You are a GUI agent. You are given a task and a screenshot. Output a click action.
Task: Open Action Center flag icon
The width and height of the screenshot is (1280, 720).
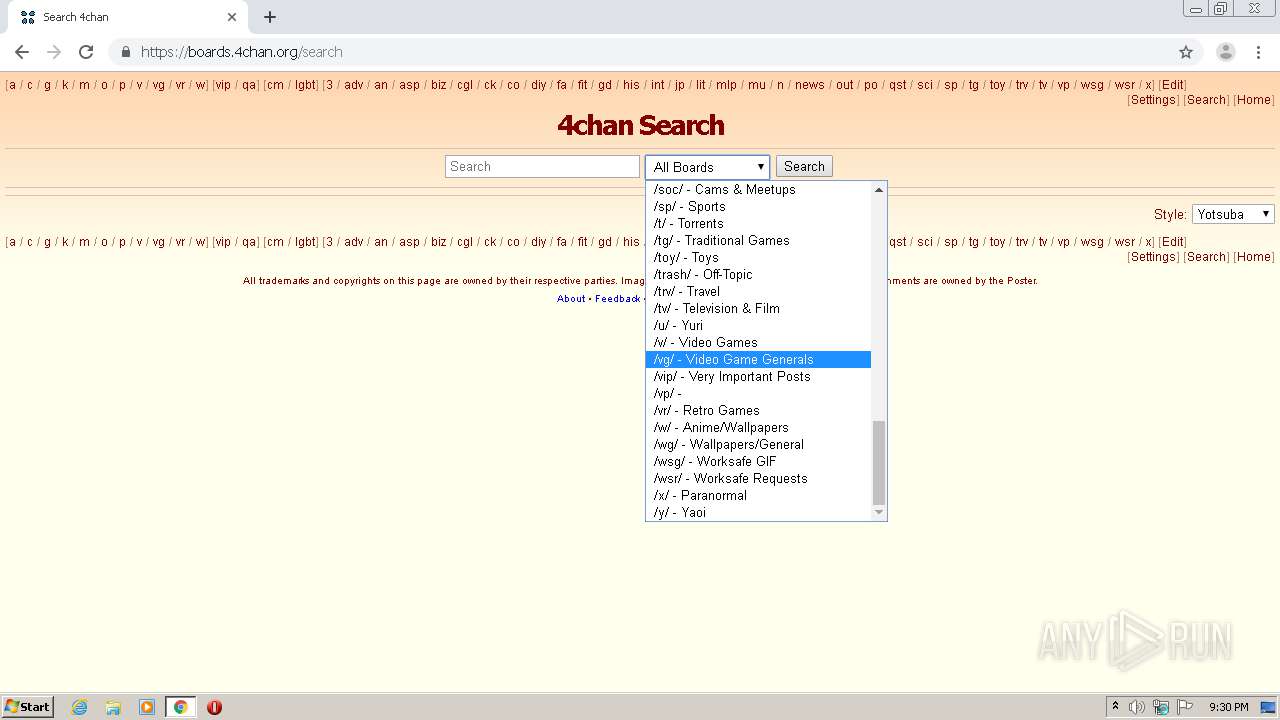point(1185,707)
